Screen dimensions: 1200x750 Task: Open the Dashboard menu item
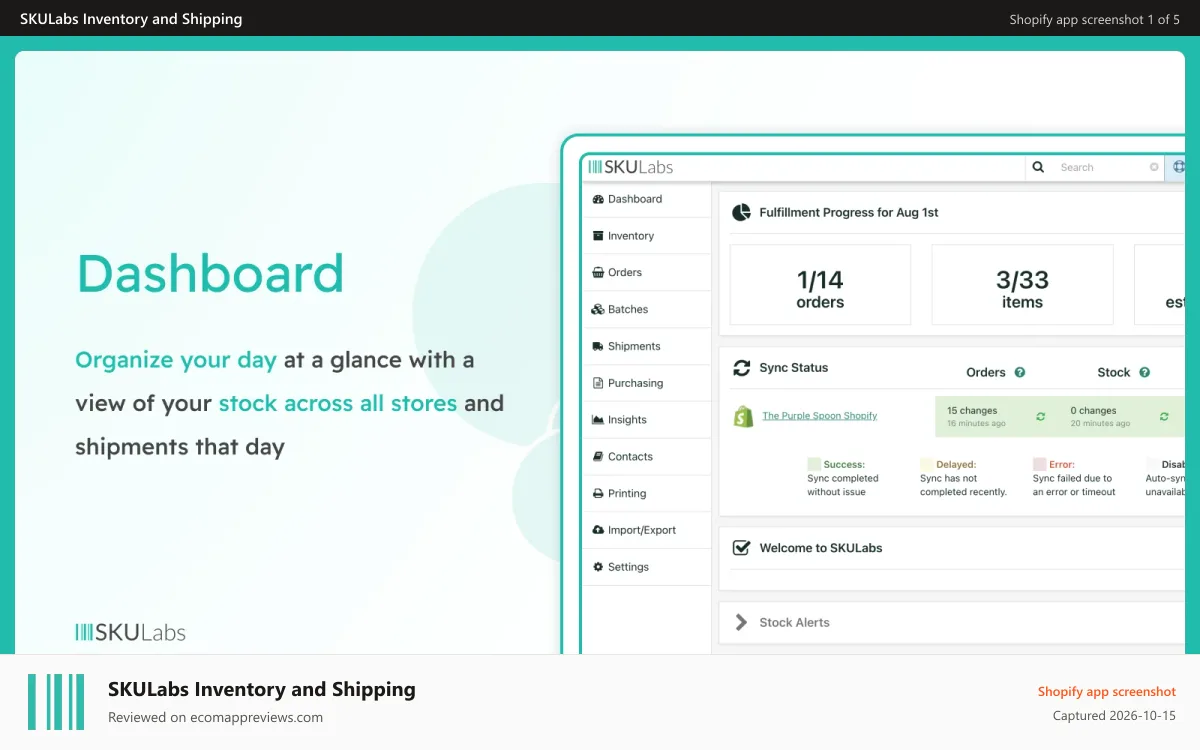tap(647, 199)
